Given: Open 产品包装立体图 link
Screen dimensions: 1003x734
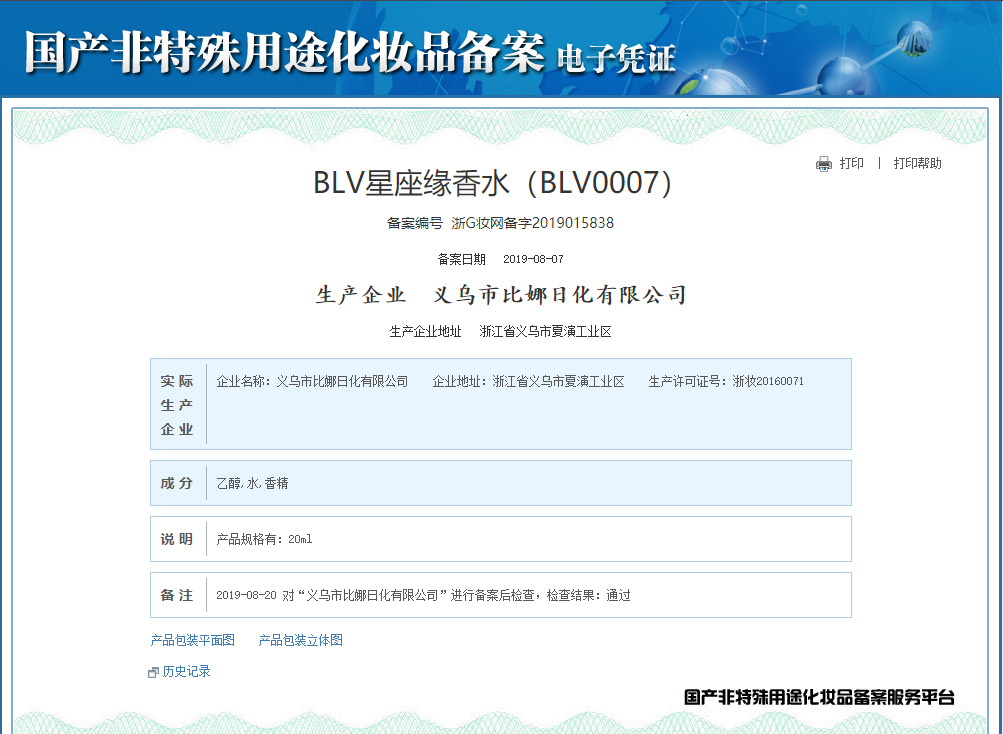Looking at the screenshot, I should coord(301,640).
